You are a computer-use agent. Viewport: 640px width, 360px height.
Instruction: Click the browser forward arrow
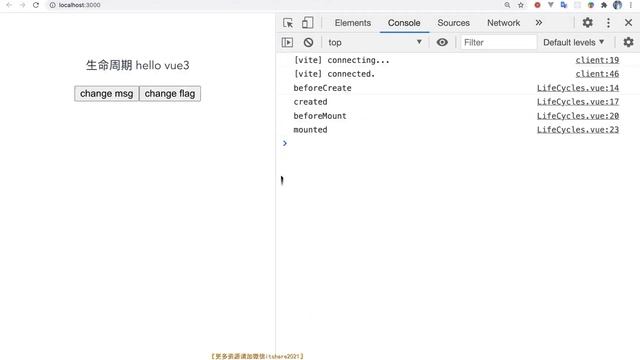[22, 5]
